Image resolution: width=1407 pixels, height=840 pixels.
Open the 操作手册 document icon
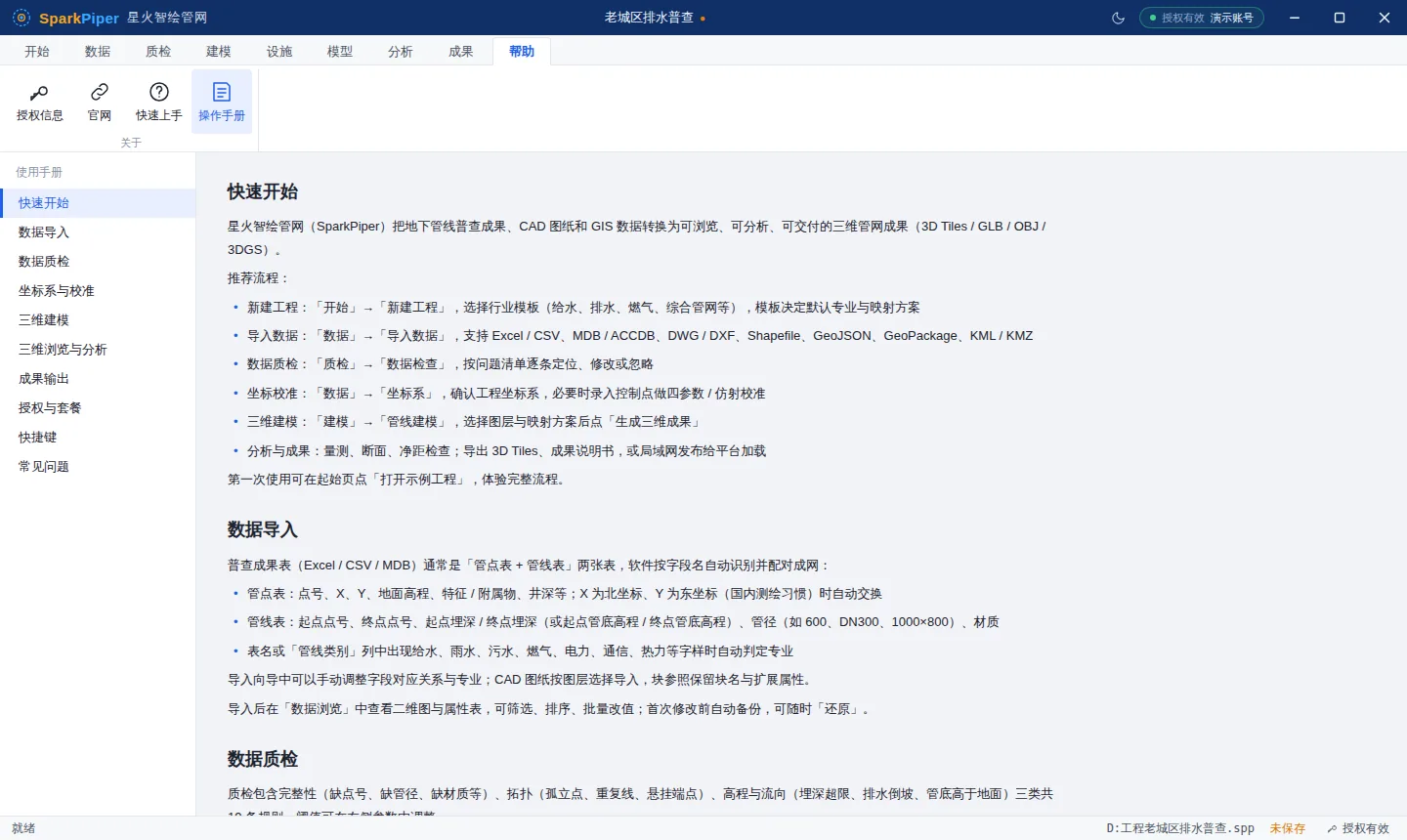(222, 102)
